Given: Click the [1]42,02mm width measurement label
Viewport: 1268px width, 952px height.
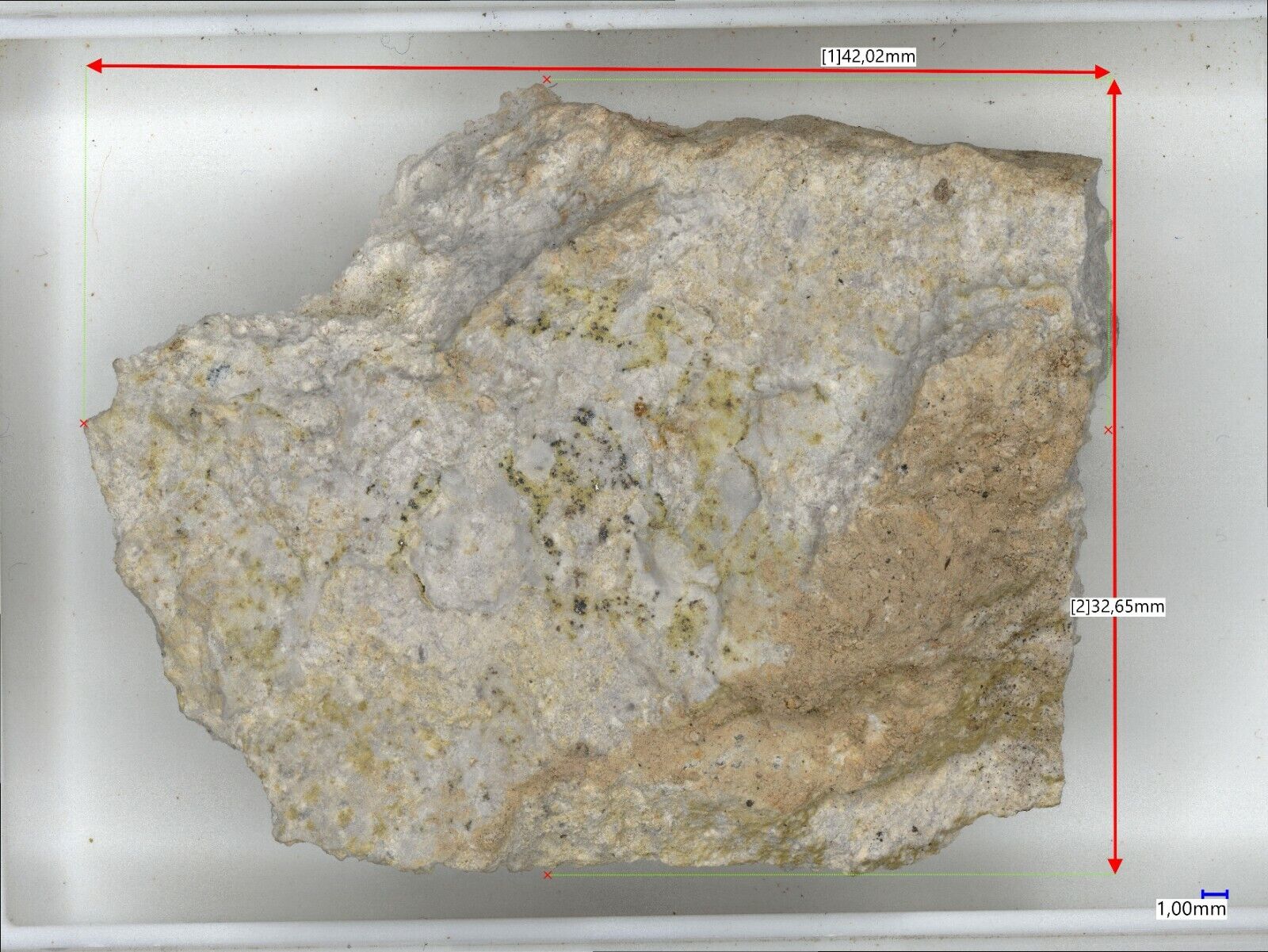Looking at the screenshot, I should click(x=868, y=56).
